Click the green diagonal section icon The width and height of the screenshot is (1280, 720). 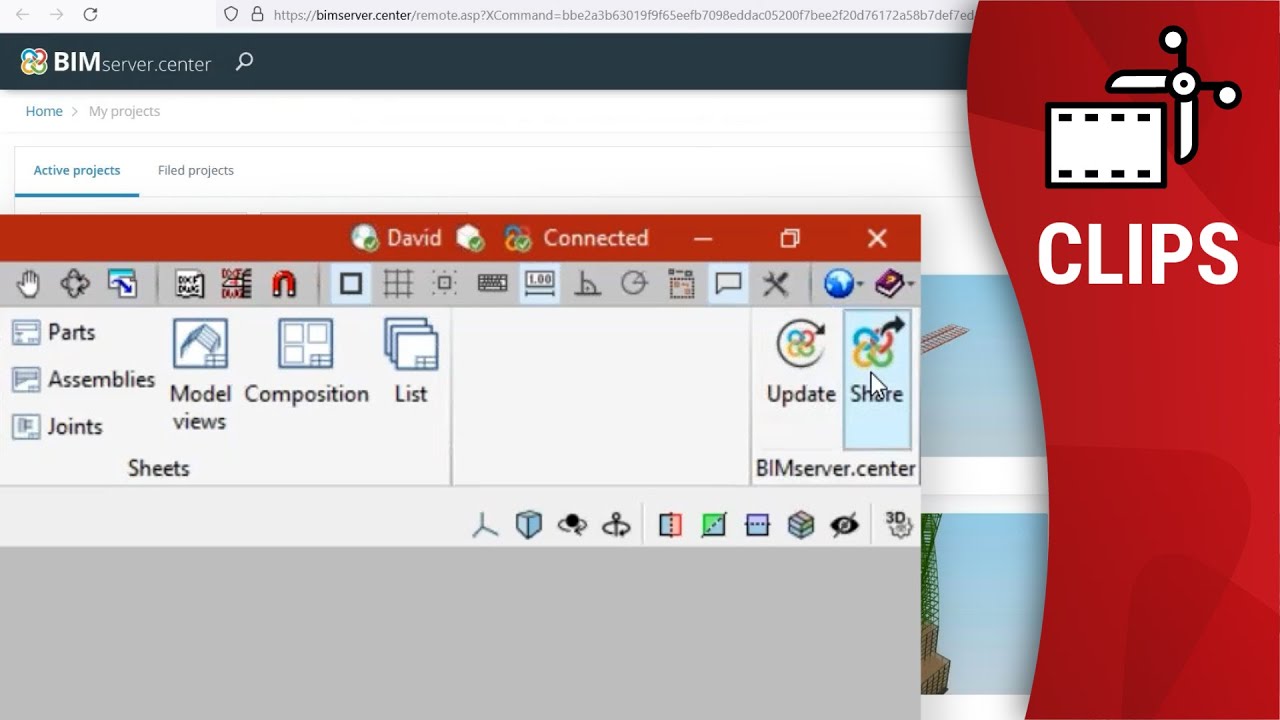714,525
